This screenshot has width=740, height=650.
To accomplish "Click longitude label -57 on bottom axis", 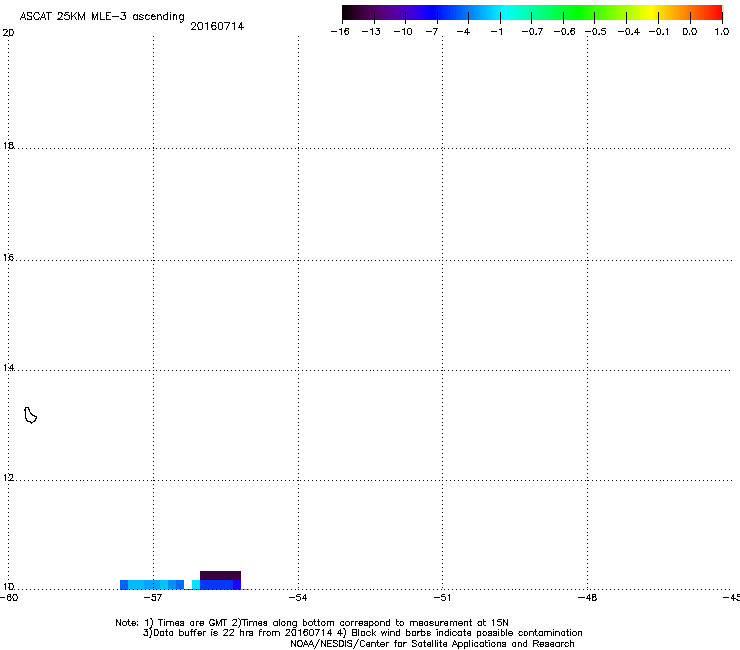I will [152, 598].
